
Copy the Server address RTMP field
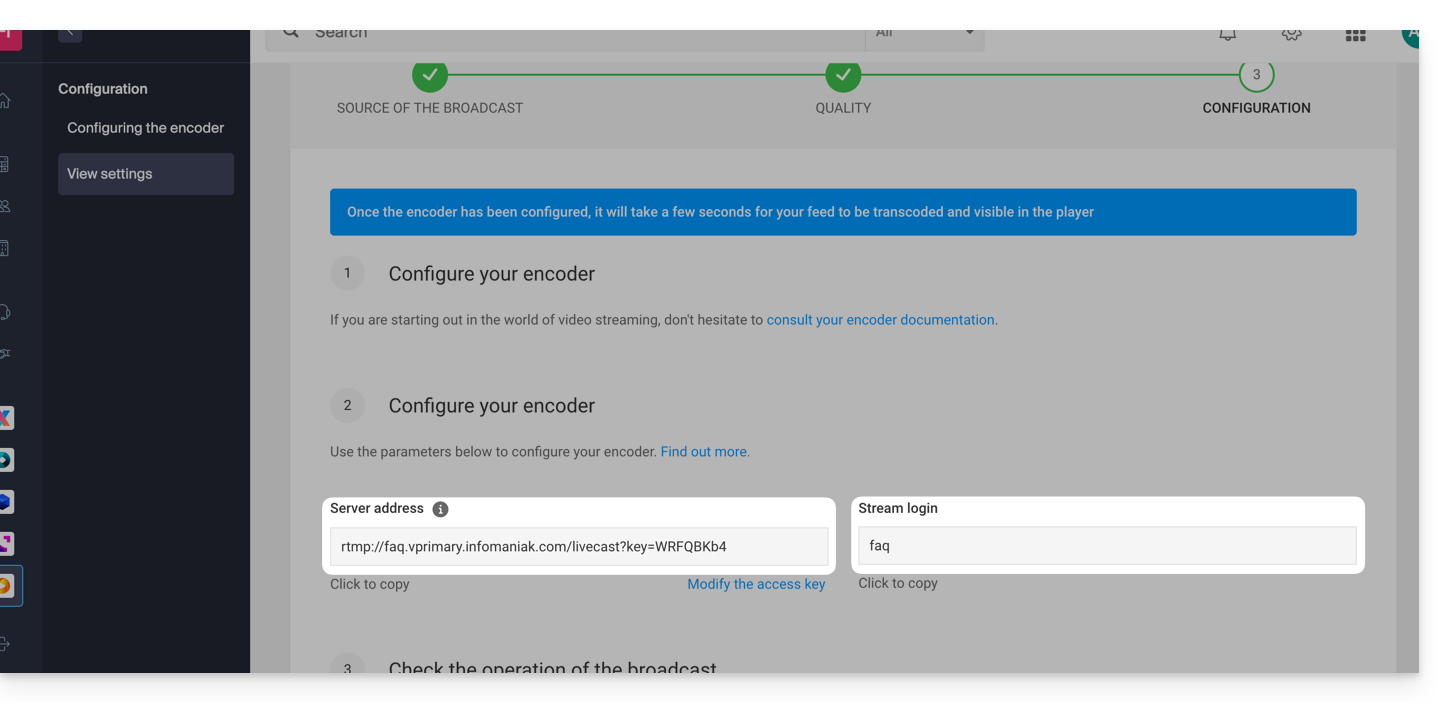579,547
